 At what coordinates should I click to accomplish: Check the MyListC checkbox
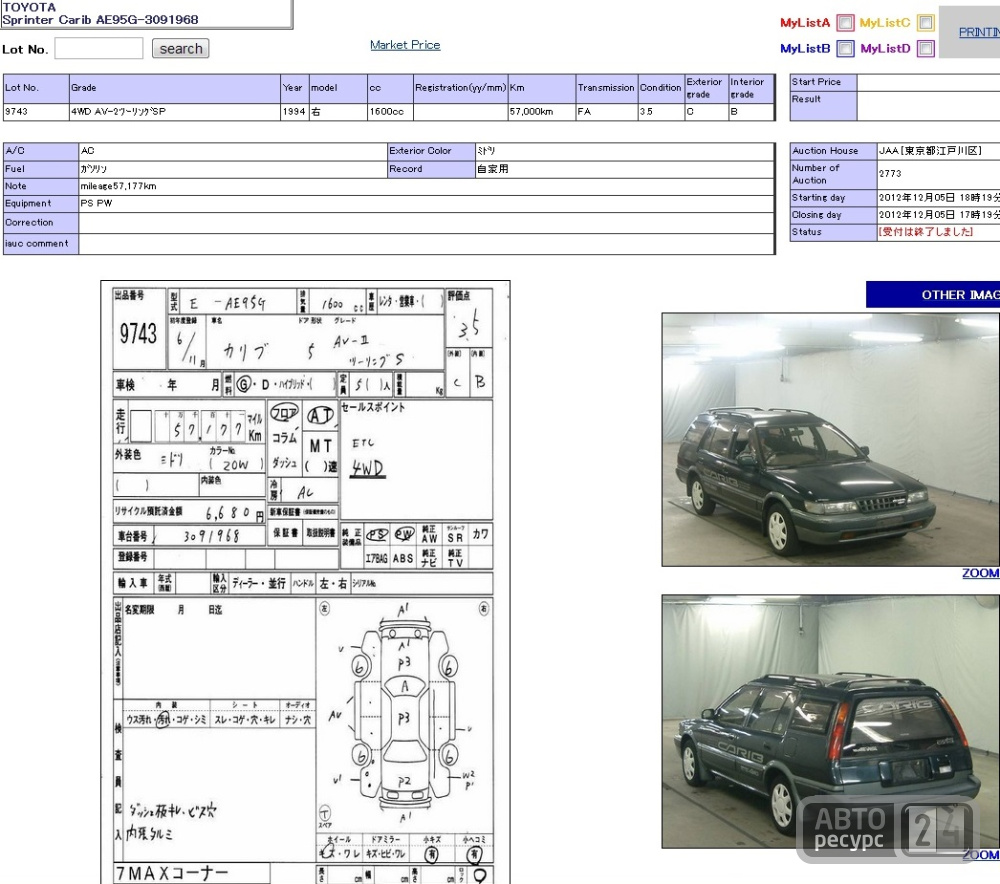[925, 23]
